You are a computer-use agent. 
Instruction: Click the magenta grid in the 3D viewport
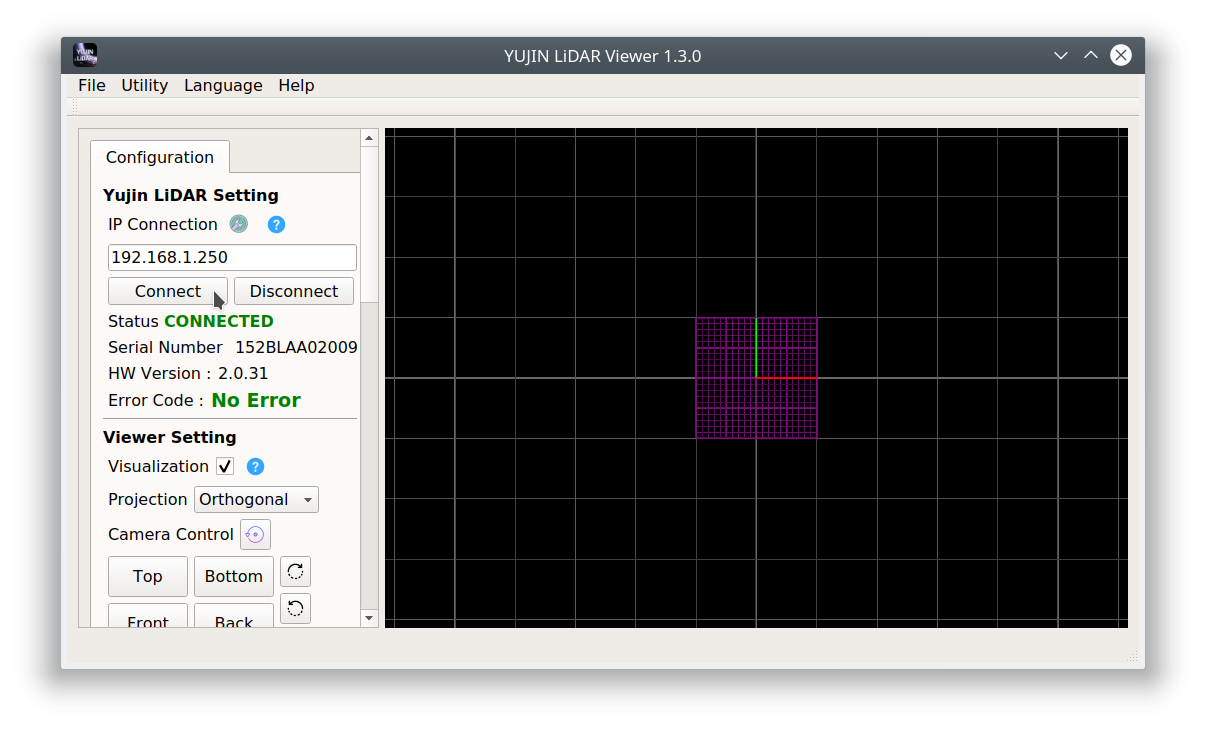(757, 378)
